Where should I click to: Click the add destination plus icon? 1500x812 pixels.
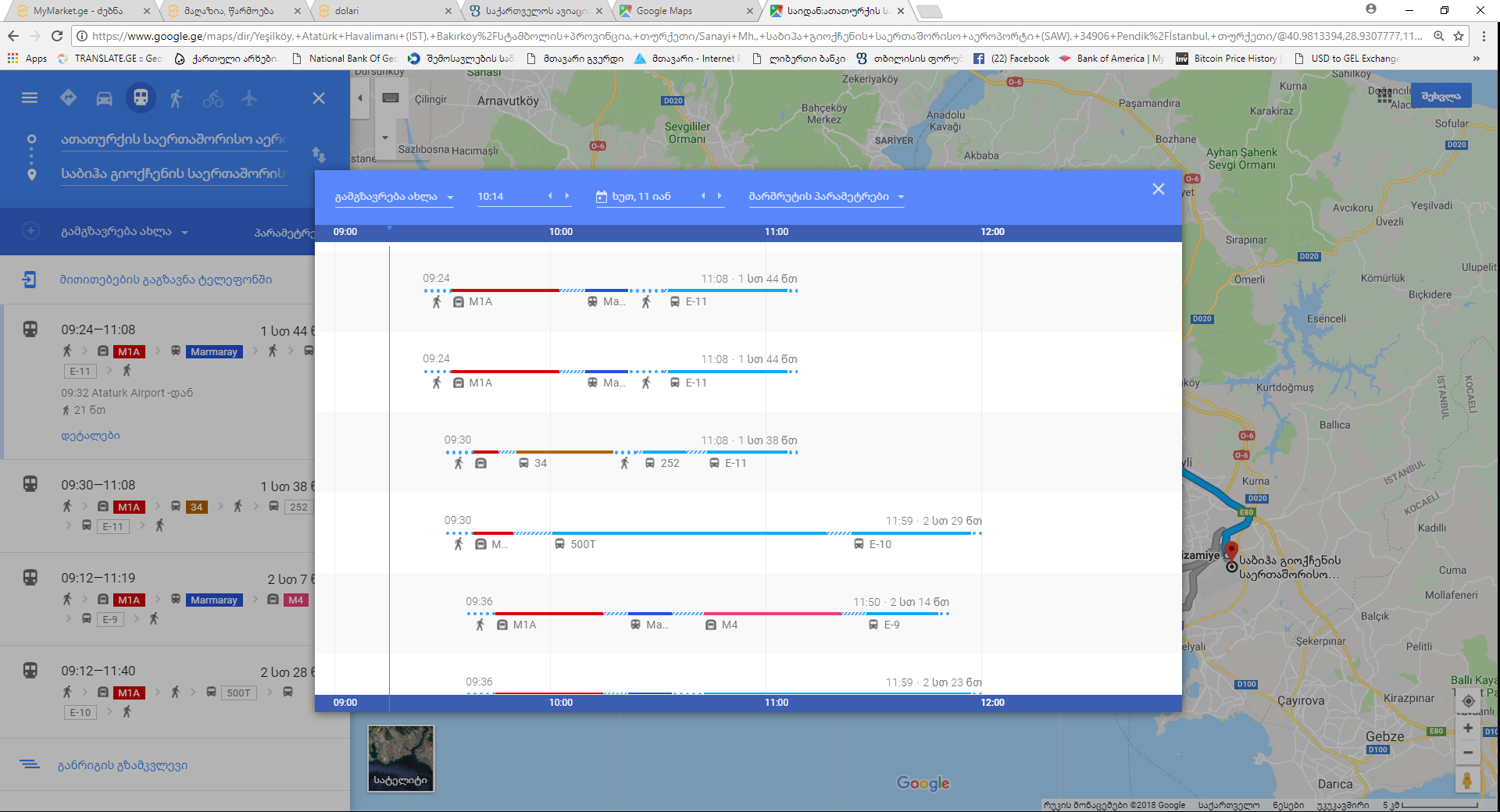pyautogui.click(x=30, y=231)
